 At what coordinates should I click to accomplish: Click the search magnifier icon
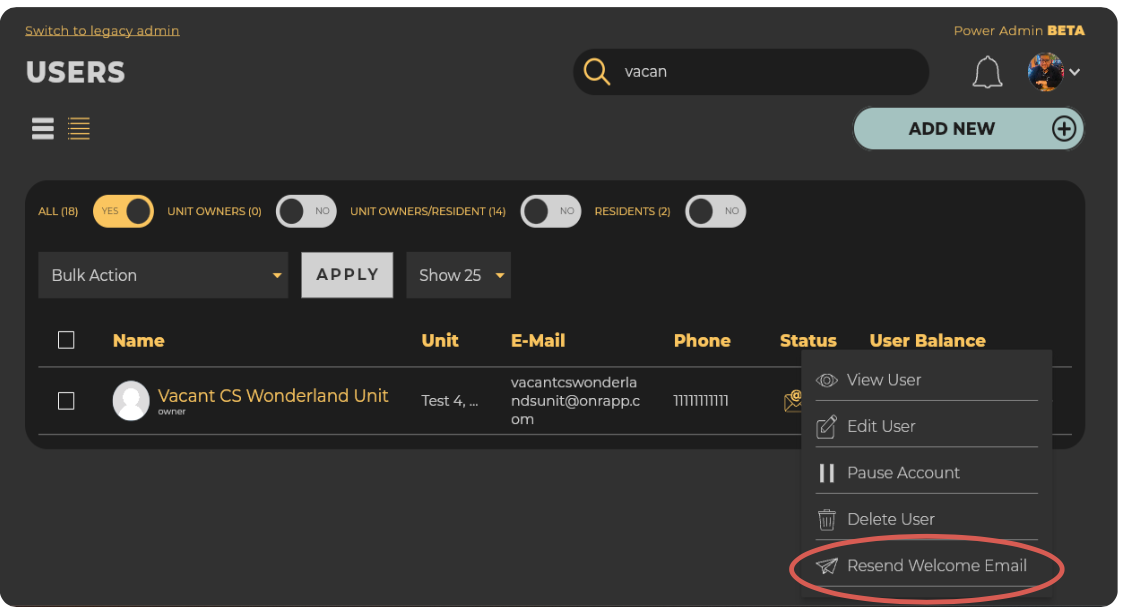pyautogui.click(x=597, y=71)
